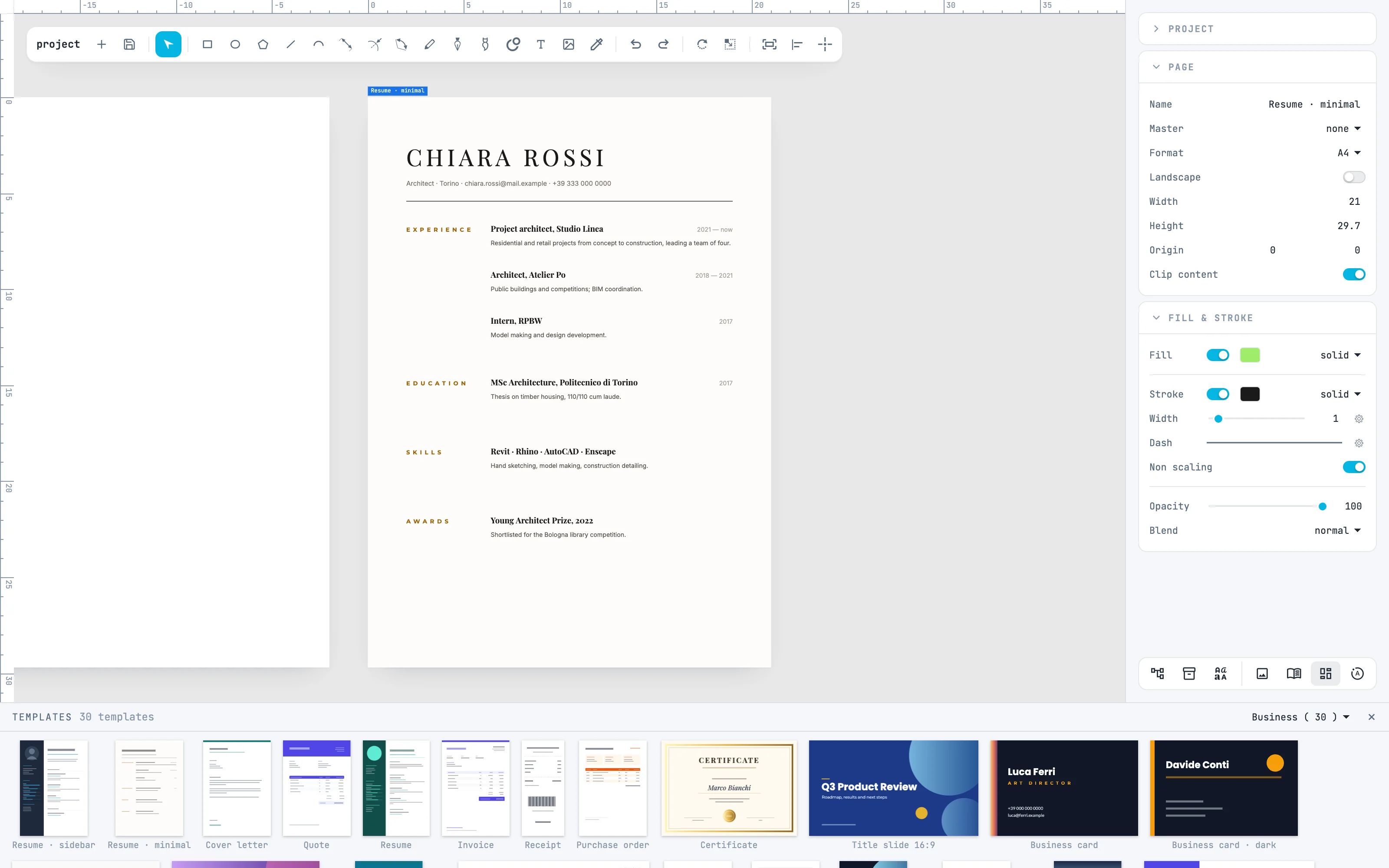This screenshot has width=1389, height=868.
Task: Select the Eyedropper tool
Action: [x=596, y=44]
